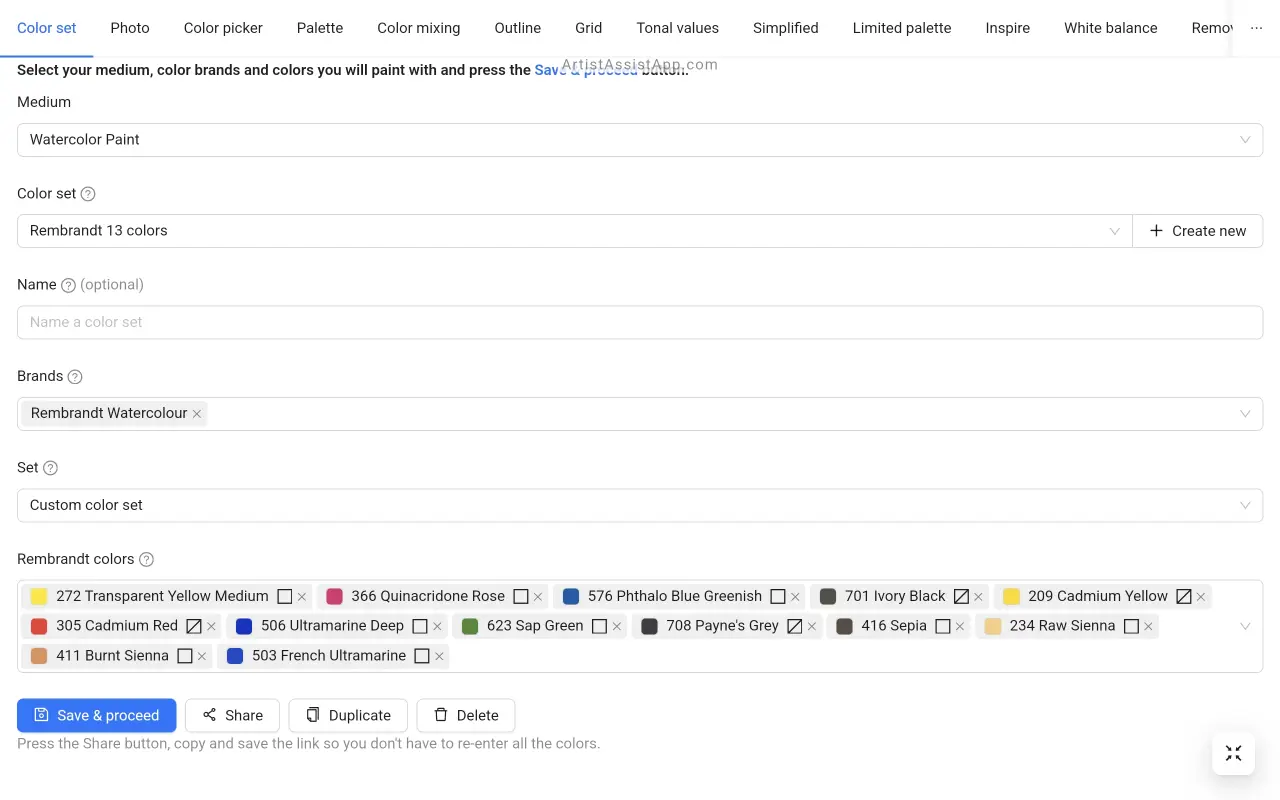Remove the 623 Sap Green tag
The height and width of the screenshot is (800, 1280).
tap(617, 627)
